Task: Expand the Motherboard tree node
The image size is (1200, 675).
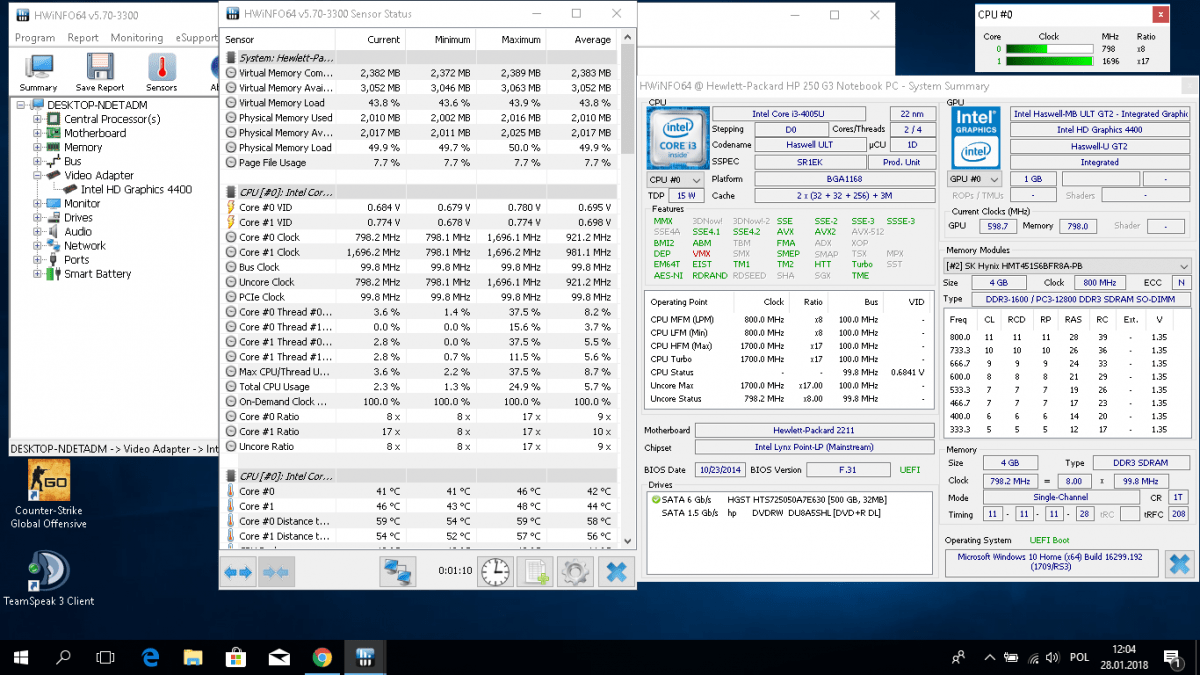Action: 38,133
